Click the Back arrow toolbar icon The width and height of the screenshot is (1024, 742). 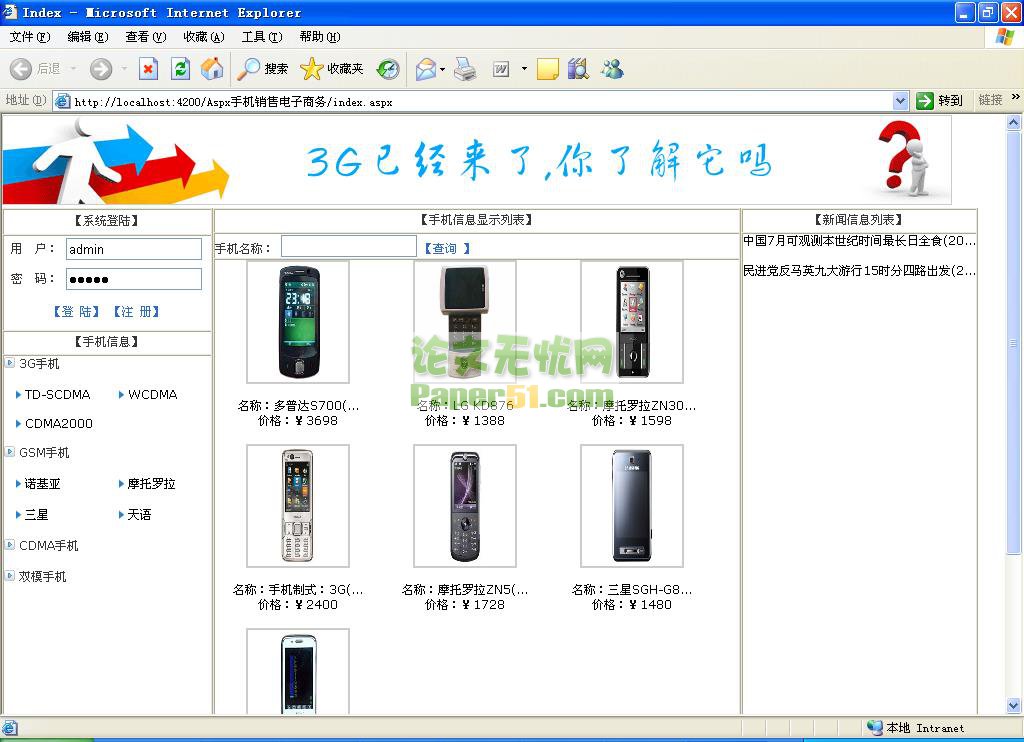point(21,69)
